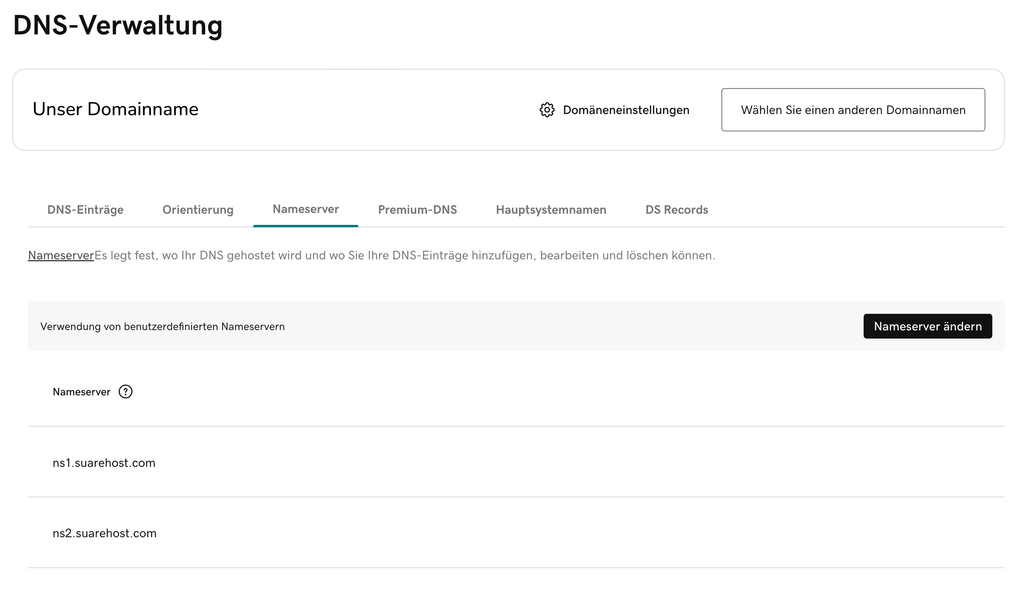Switch to the DS Records tab

pyautogui.click(x=676, y=210)
